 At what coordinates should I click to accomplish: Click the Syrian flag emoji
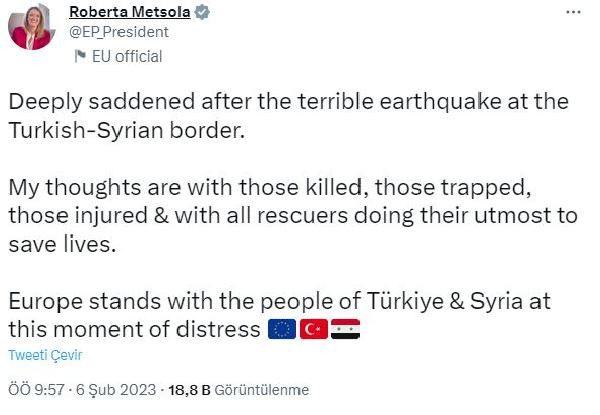345,330
